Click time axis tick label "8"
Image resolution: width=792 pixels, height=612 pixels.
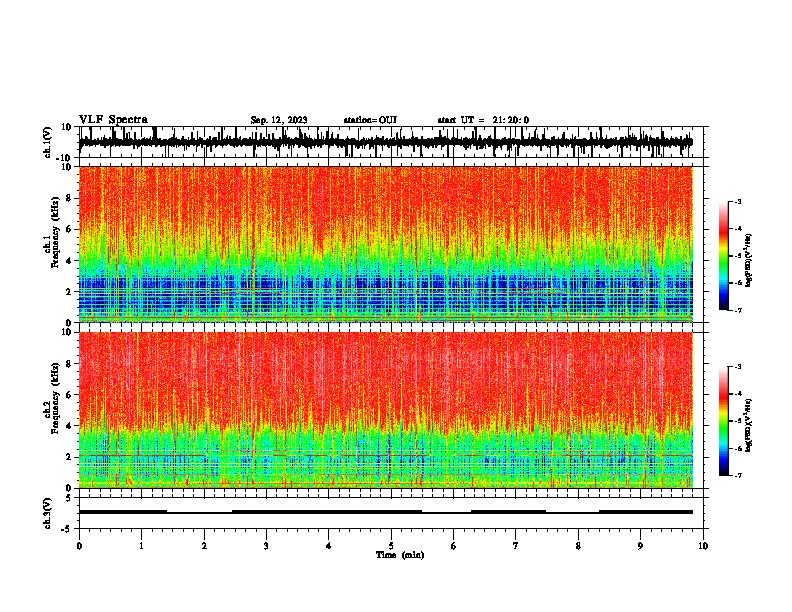coord(578,546)
